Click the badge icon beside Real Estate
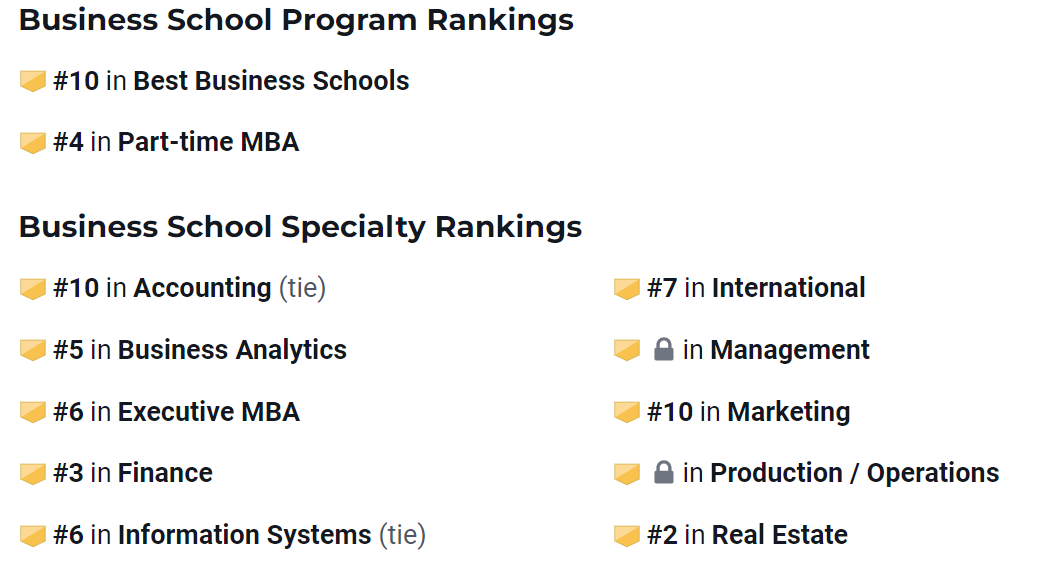1054x573 pixels. (x=626, y=535)
